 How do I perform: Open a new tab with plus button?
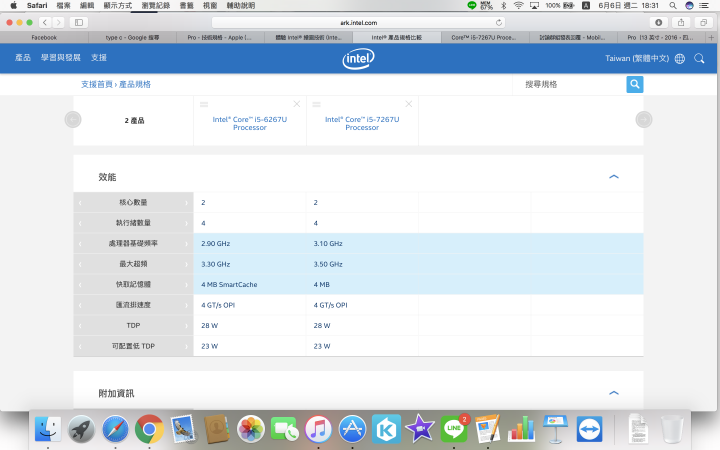(711, 37)
